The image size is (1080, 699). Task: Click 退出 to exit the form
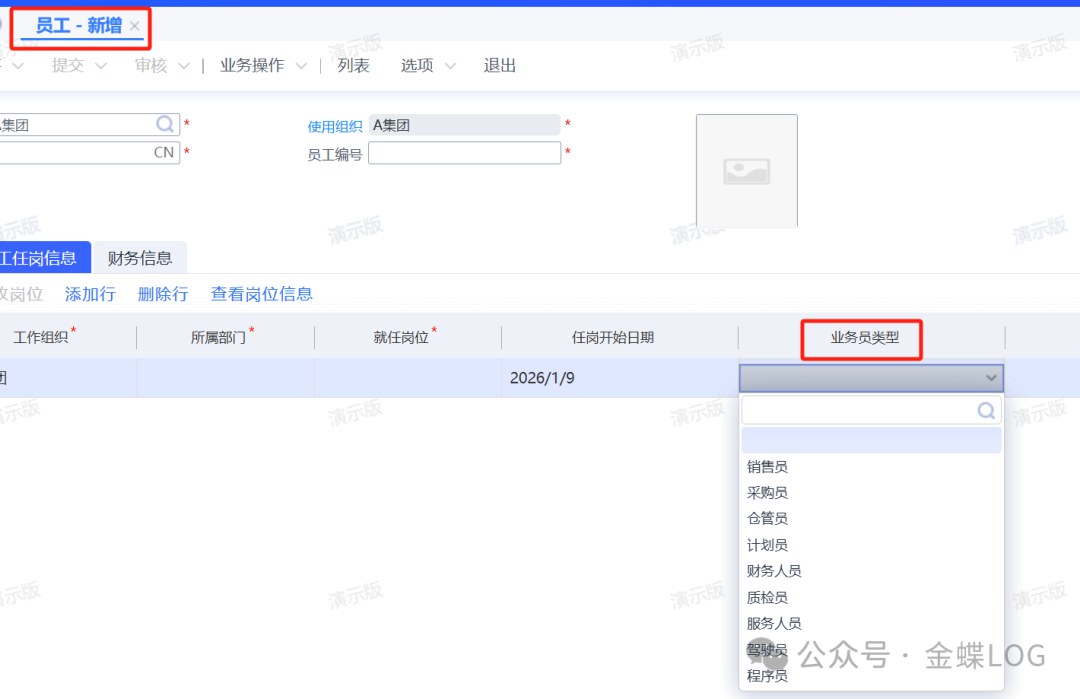[x=500, y=66]
